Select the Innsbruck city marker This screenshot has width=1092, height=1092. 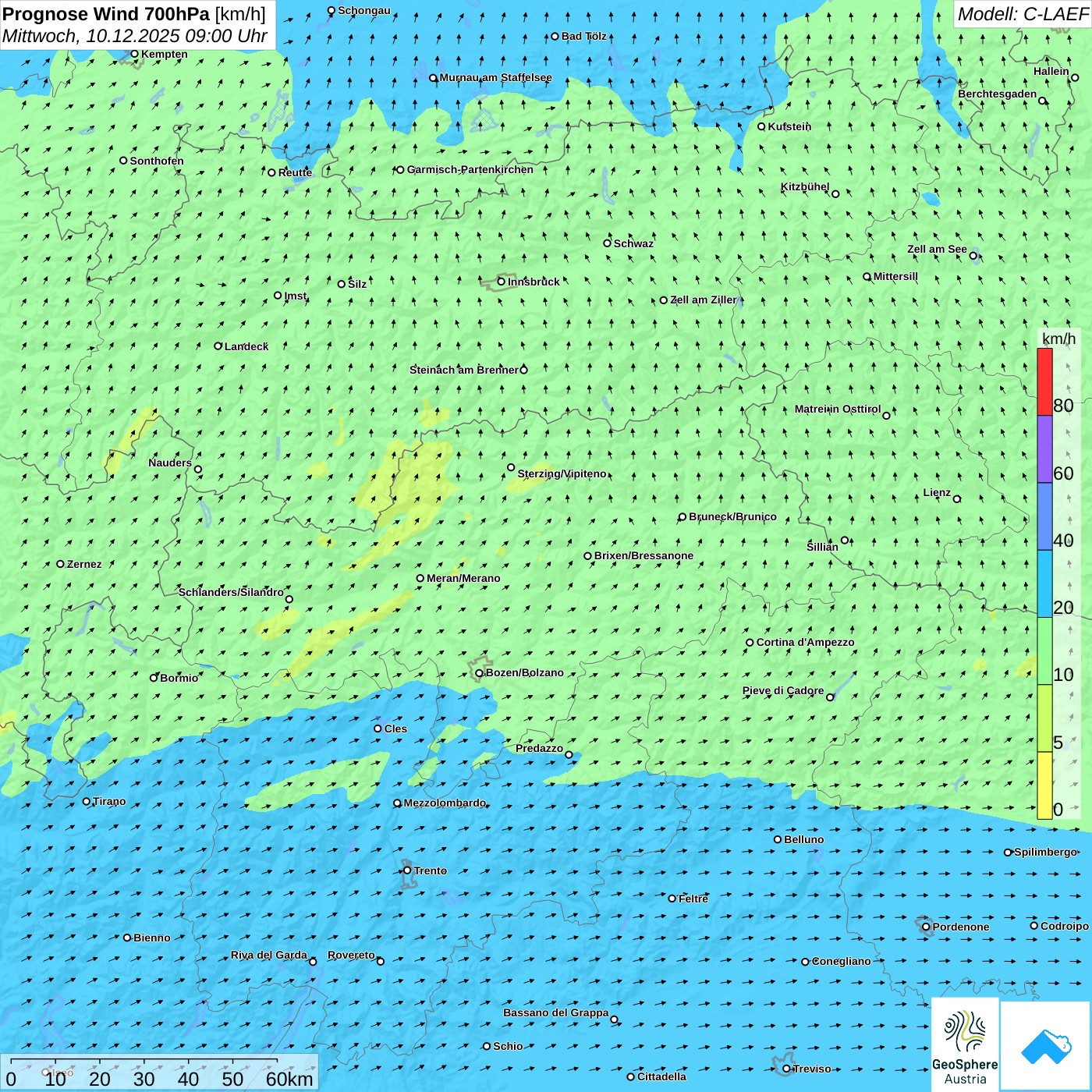[502, 282]
